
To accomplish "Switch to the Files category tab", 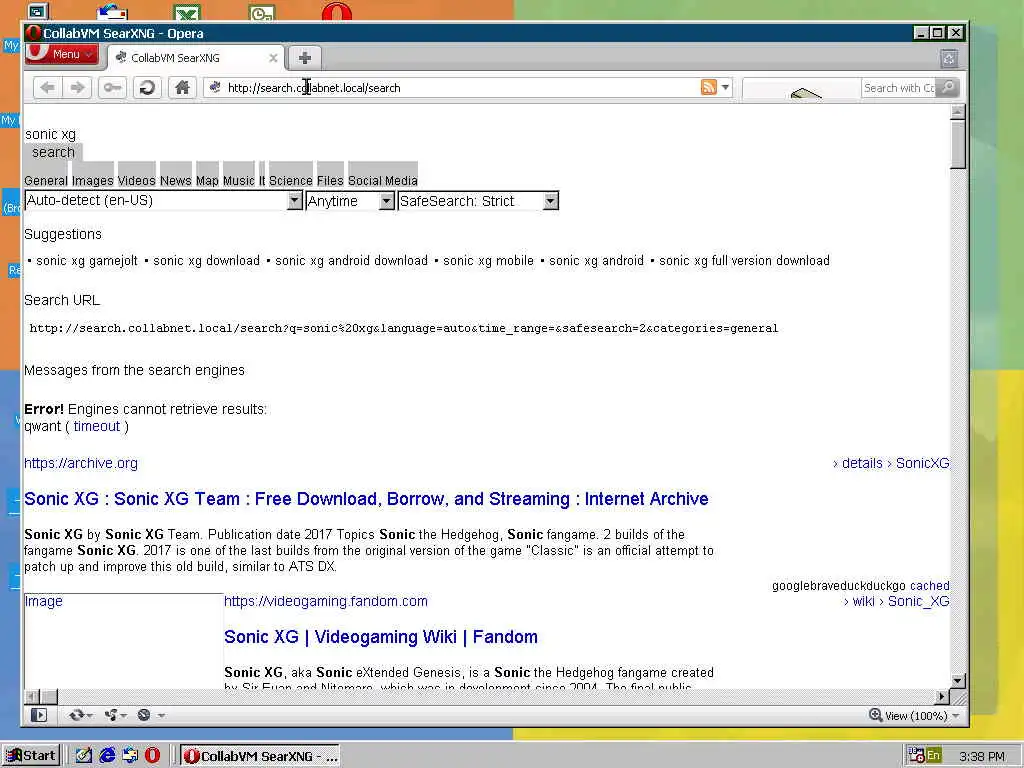I will 330,180.
